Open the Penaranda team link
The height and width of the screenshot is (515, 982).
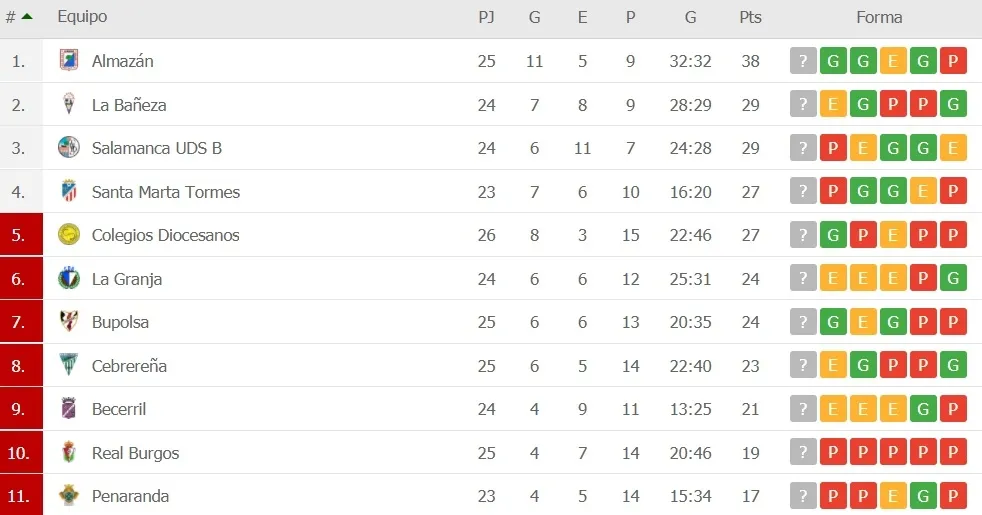[x=130, y=496]
